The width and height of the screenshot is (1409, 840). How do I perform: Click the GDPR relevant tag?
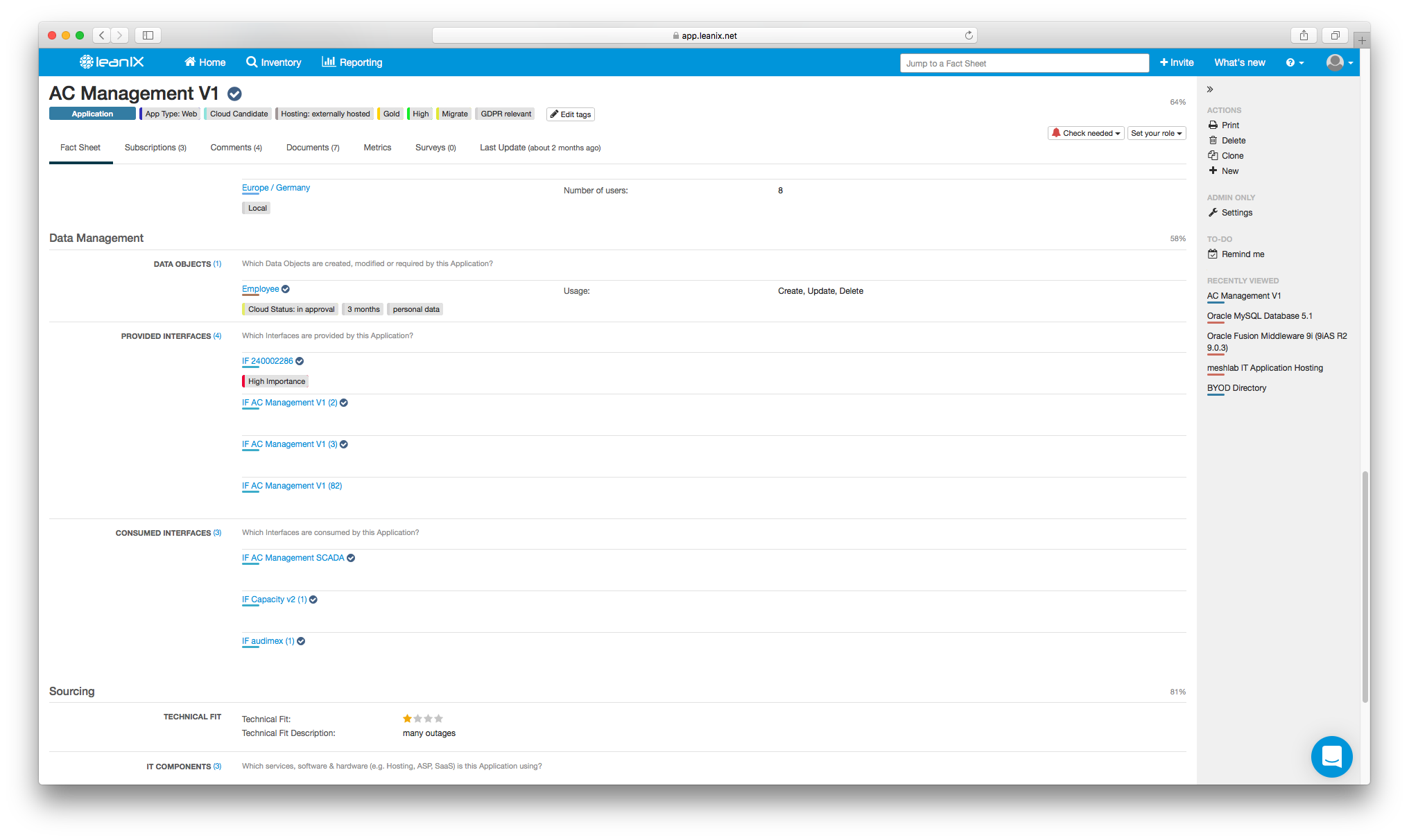pyautogui.click(x=505, y=114)
